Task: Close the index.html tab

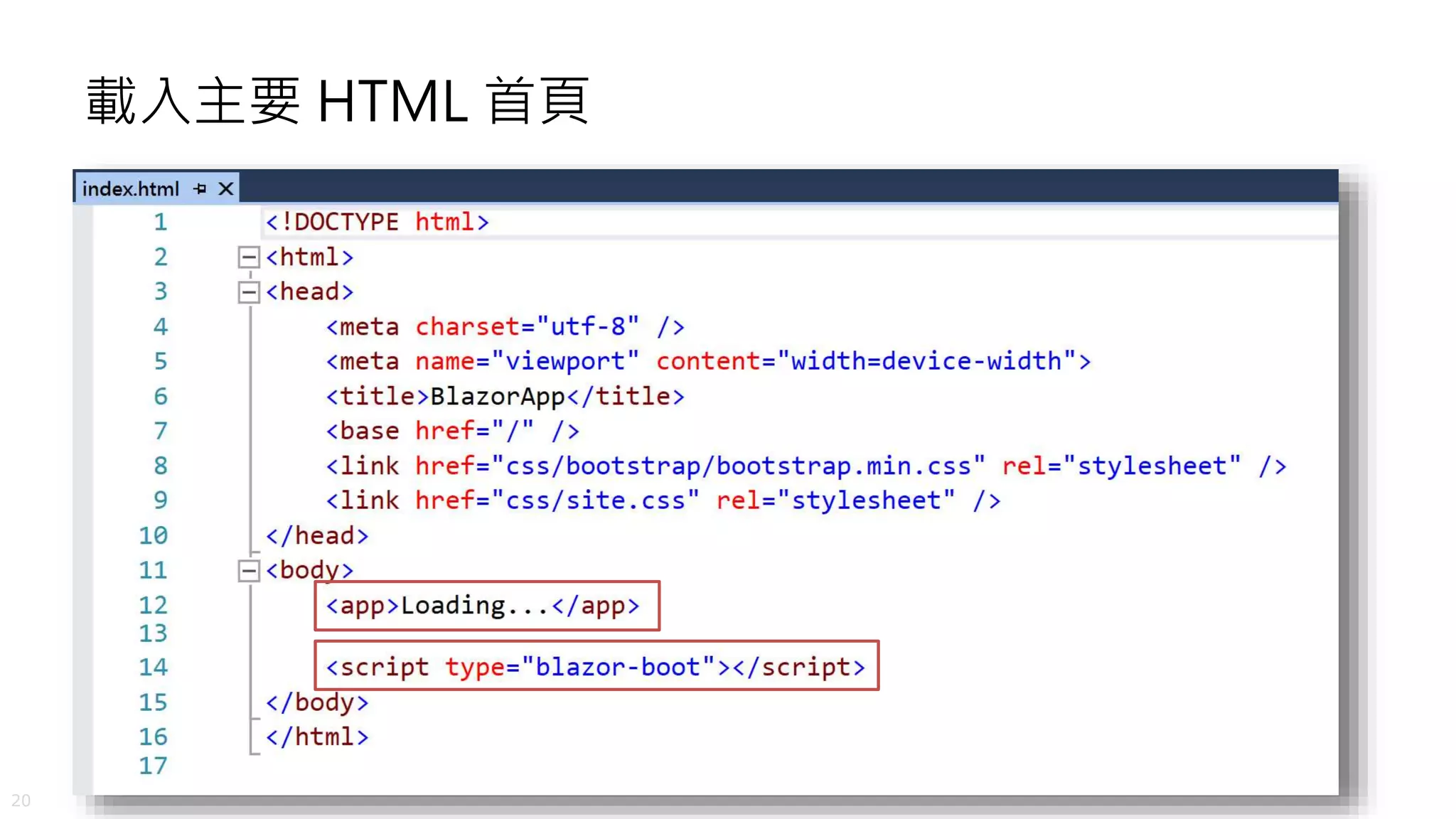Action: 226,188
